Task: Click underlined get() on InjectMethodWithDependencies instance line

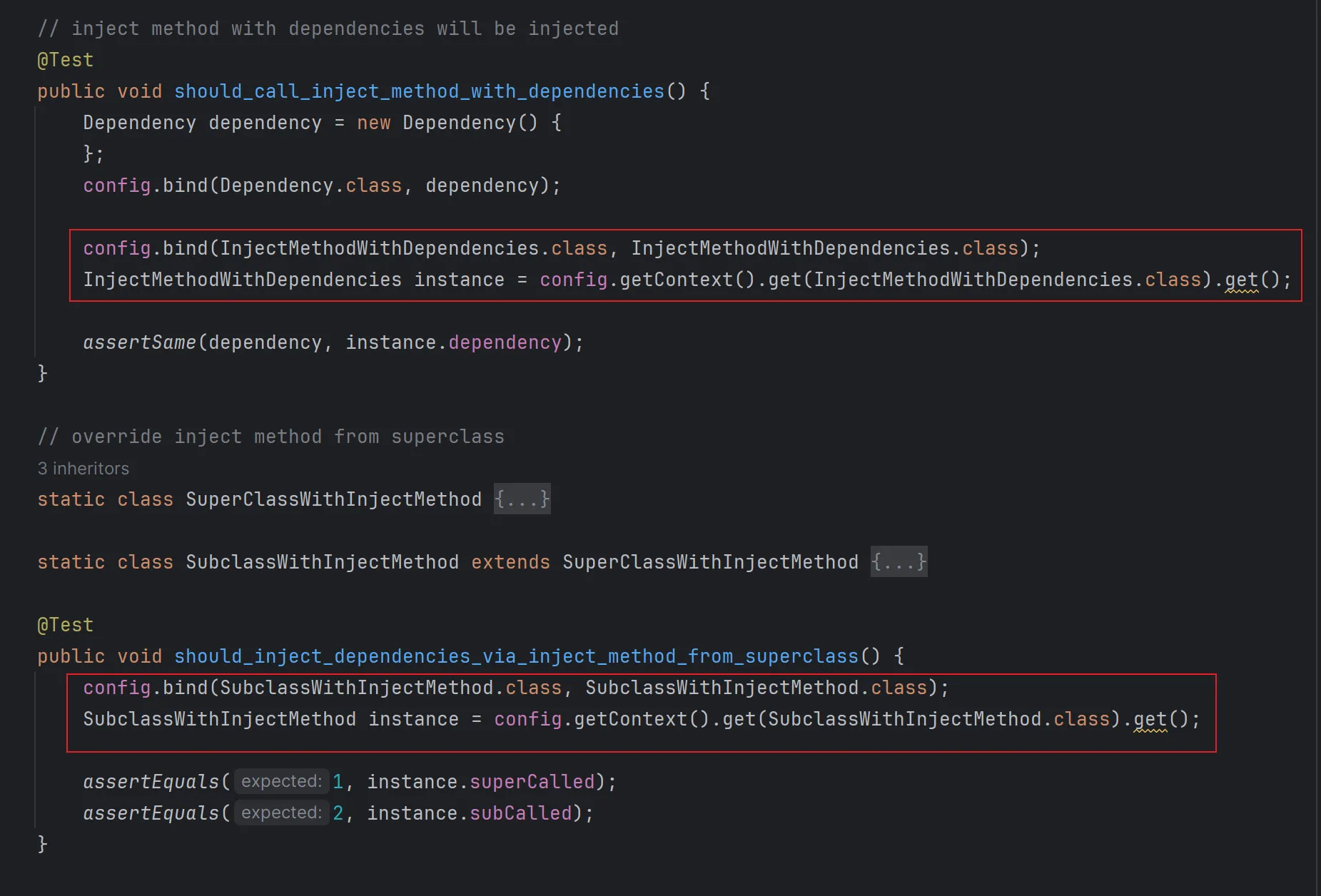Action: click(x=1241, y=280)
